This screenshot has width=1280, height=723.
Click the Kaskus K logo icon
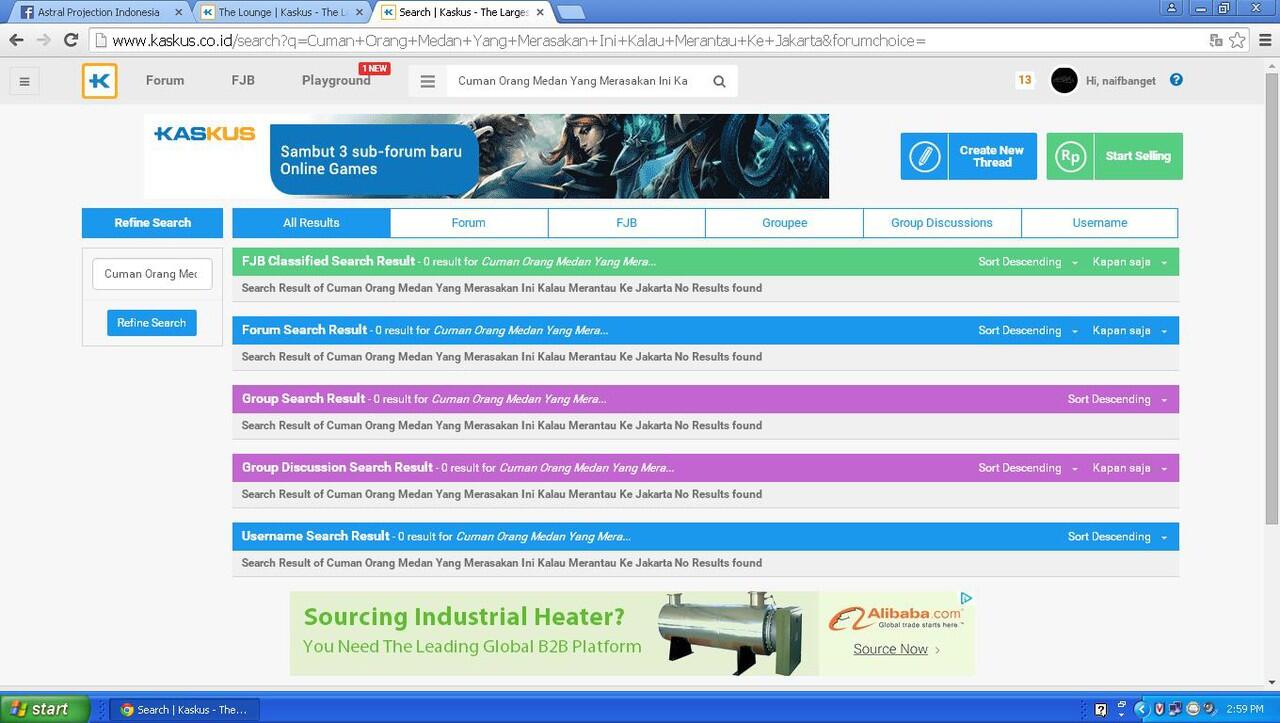[x=100, y=81]
